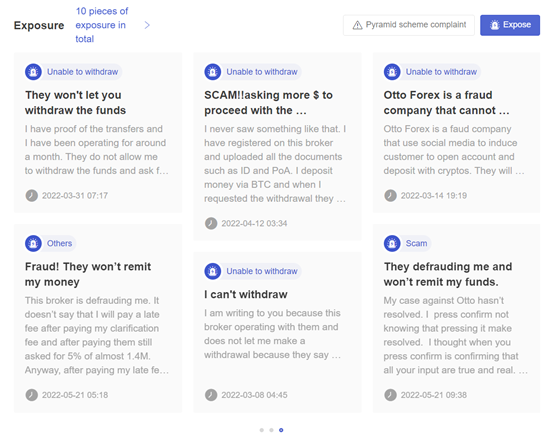Select the third active carousel page dot
Image resolution: width=554 pixels, height=435 pixels.
281,430
